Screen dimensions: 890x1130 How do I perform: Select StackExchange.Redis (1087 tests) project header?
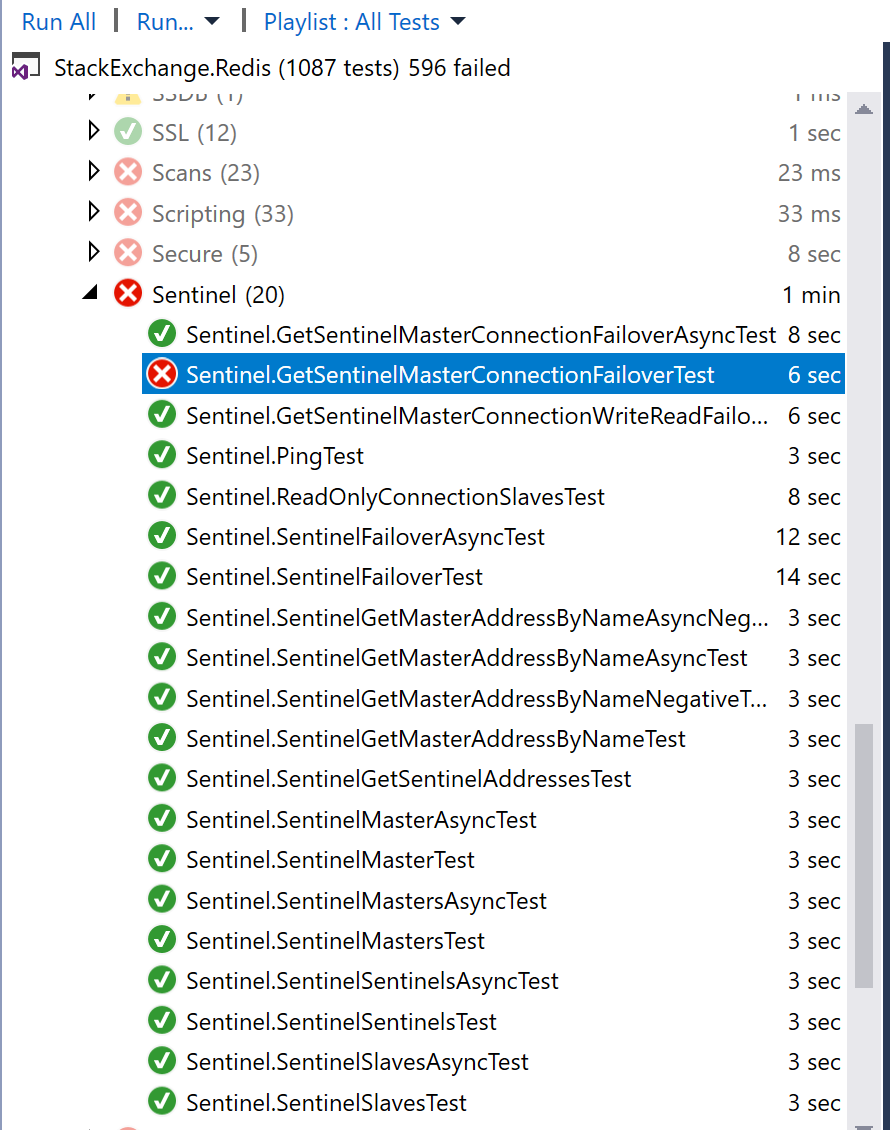tap(282, 68)
